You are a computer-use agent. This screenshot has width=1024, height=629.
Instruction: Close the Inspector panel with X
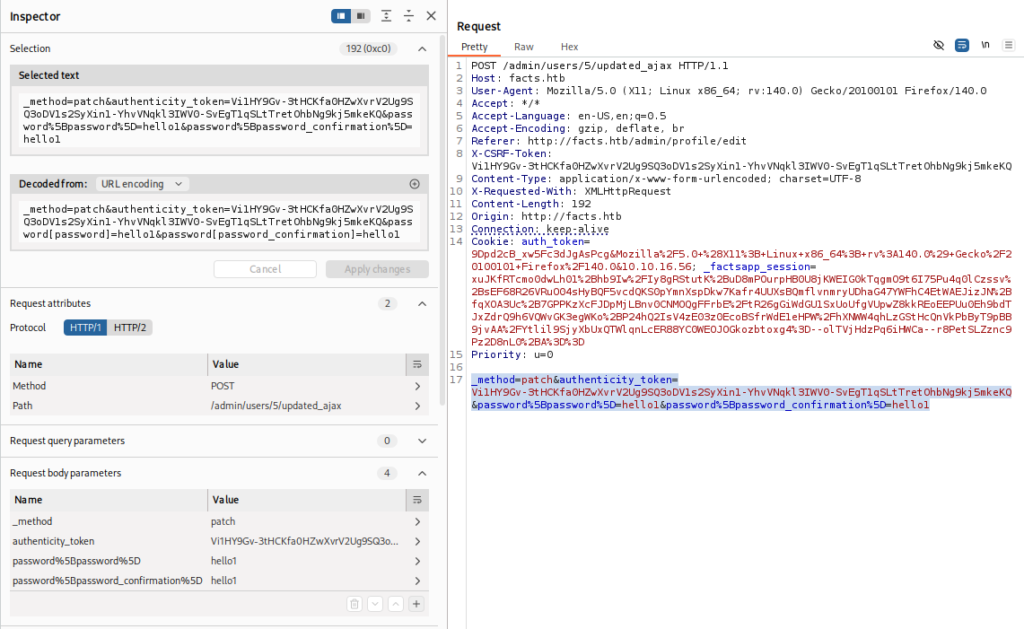pos(431,16)
